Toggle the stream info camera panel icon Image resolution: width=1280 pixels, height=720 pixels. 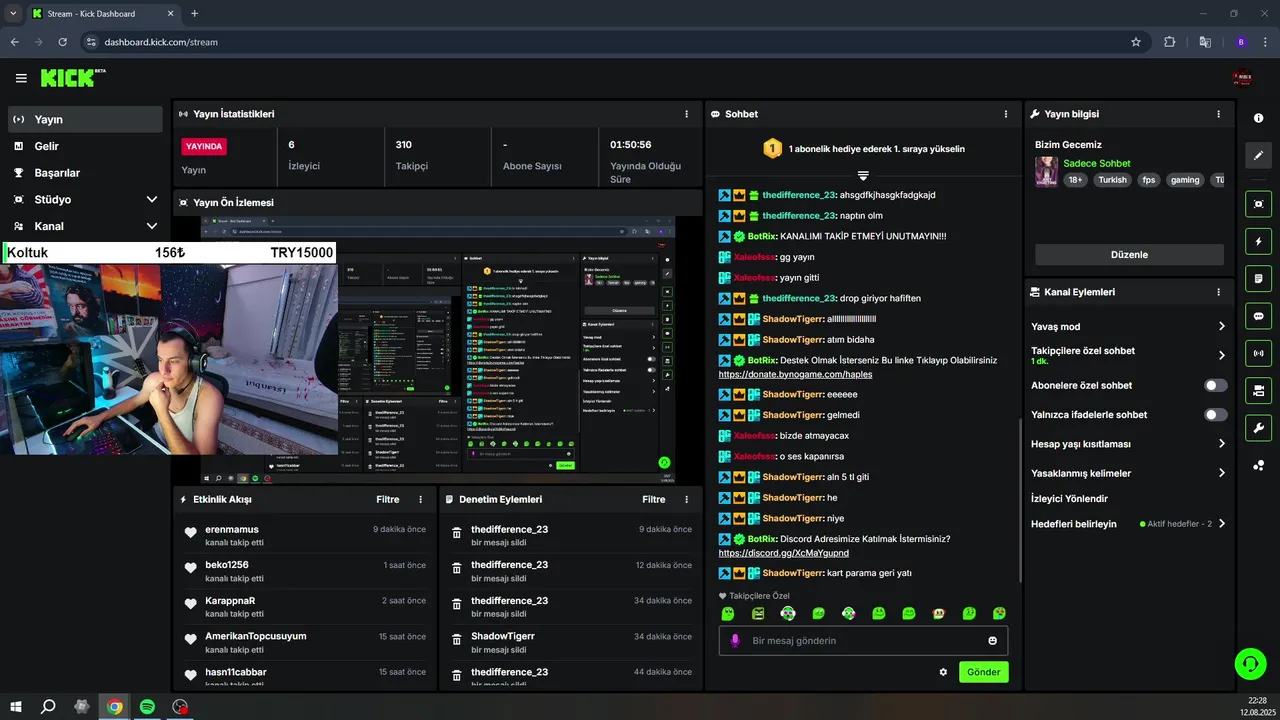pos(1258,390)
